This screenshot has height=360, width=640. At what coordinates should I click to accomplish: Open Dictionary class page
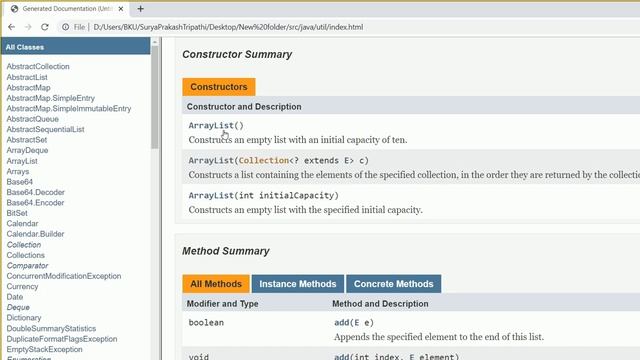[x=24, y=318]
